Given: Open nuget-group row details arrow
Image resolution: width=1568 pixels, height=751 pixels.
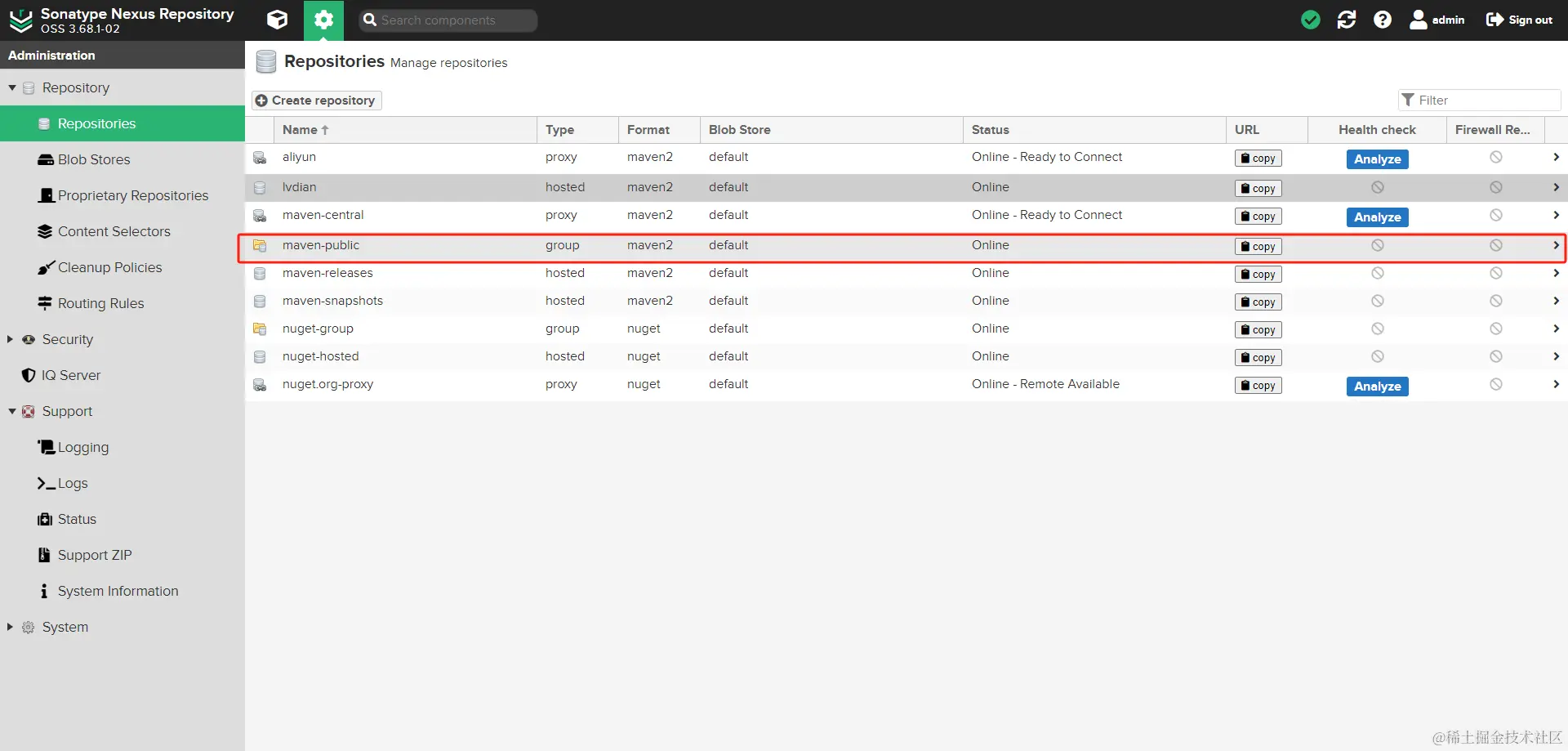Looking at the screenshot, I should pyautogui.click(x=1556, y=329).
